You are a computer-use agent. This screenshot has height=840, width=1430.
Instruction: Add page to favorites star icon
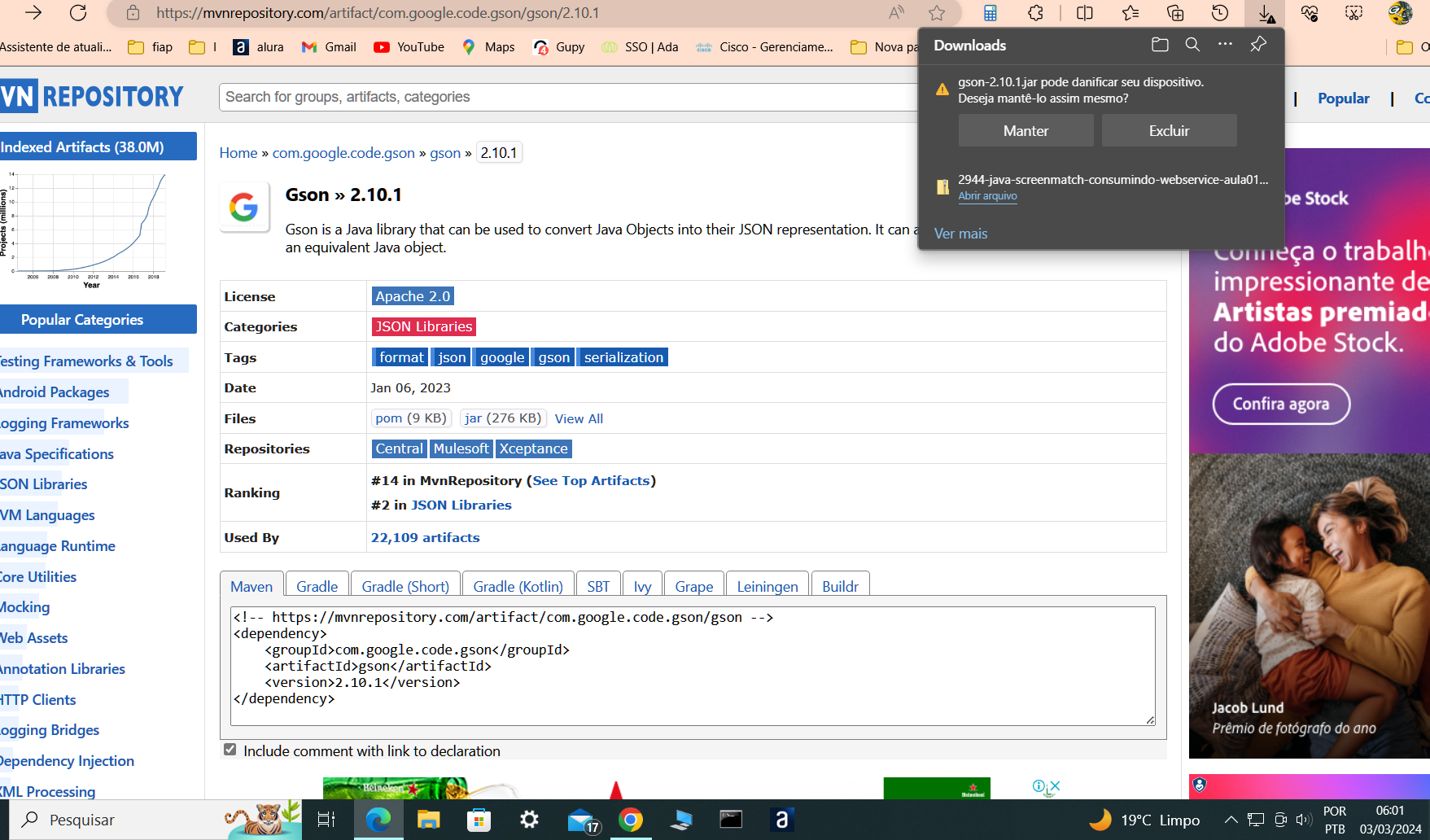[x=937, y=13]
